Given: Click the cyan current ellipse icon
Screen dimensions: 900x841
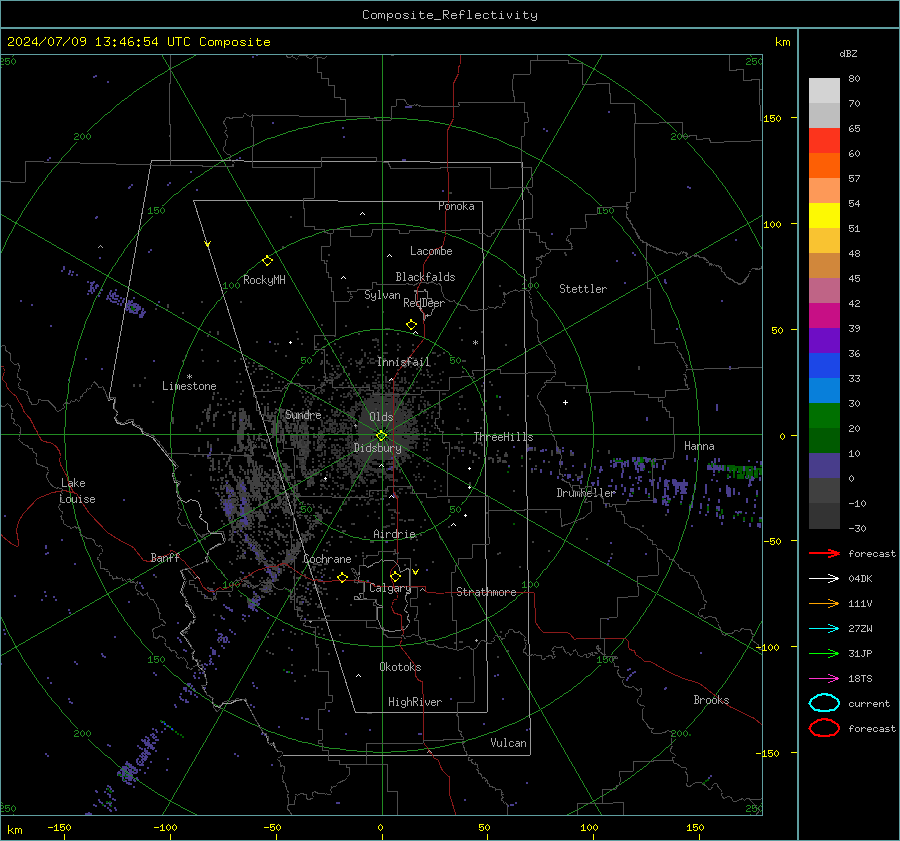Looking at the screenshot, I should (824, 703).
